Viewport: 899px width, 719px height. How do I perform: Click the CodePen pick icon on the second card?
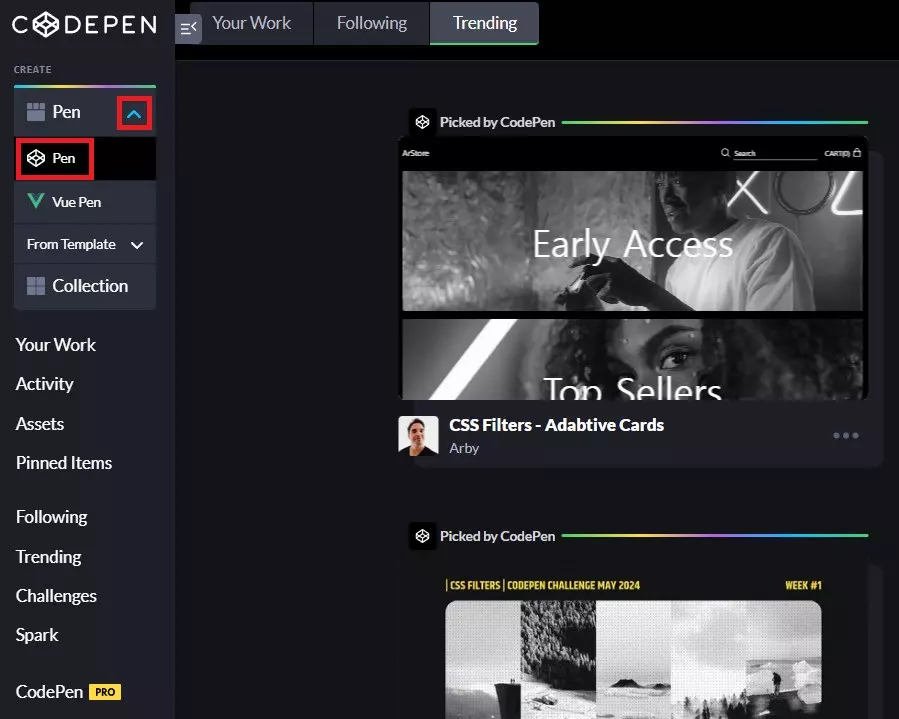pyautogui.click(x=423, y=536)
